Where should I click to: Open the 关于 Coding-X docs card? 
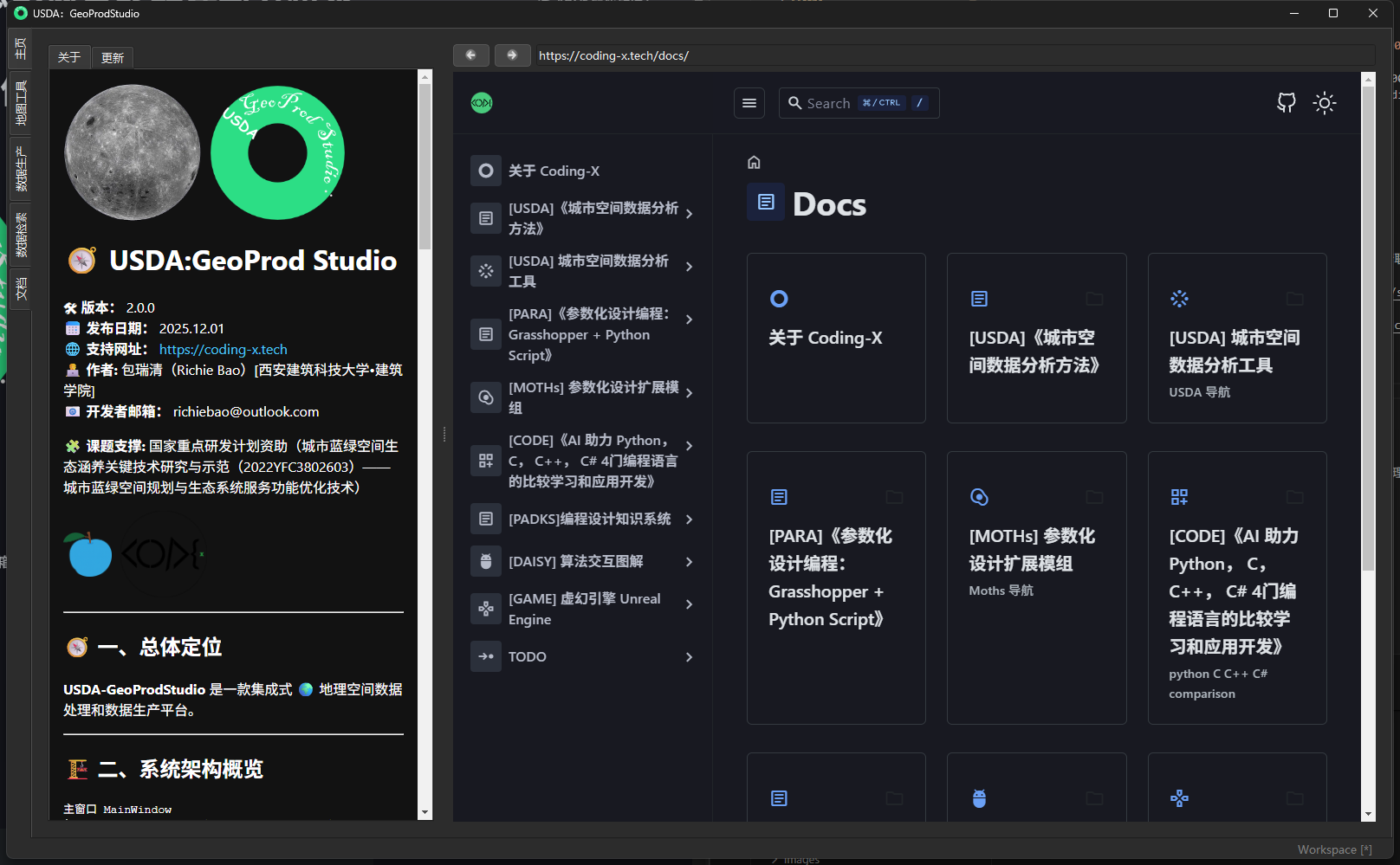point(835,338)
